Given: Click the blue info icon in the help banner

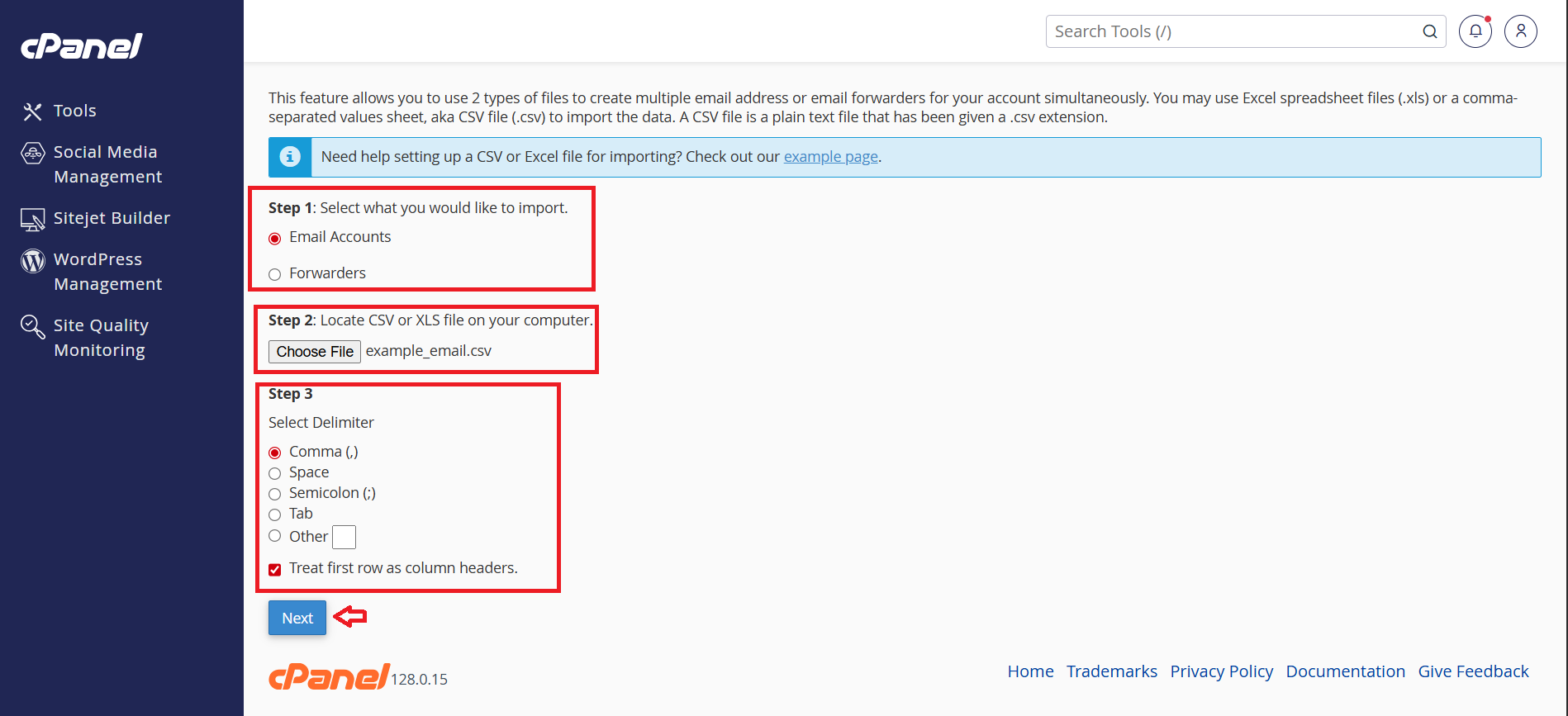Looking at the screenshot, I should [290, 157].
